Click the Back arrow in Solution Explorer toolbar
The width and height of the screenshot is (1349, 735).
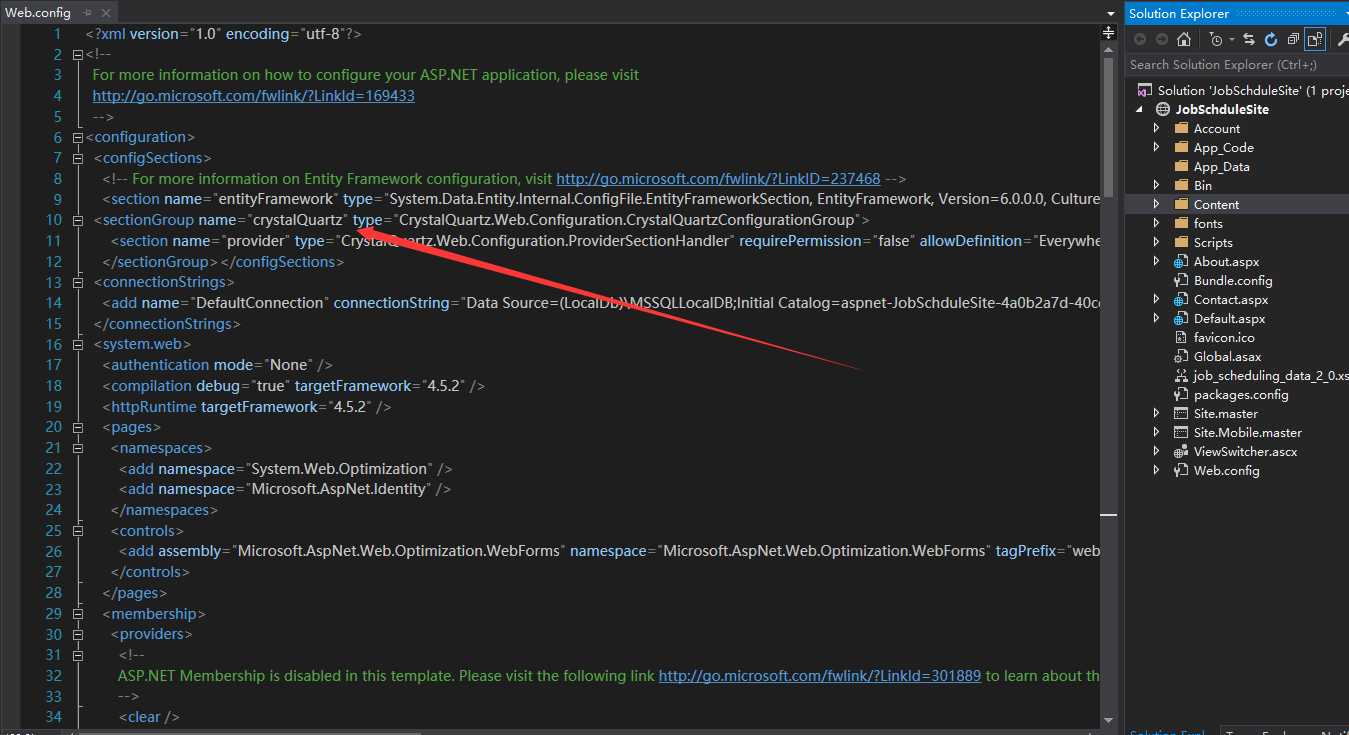1140,39
